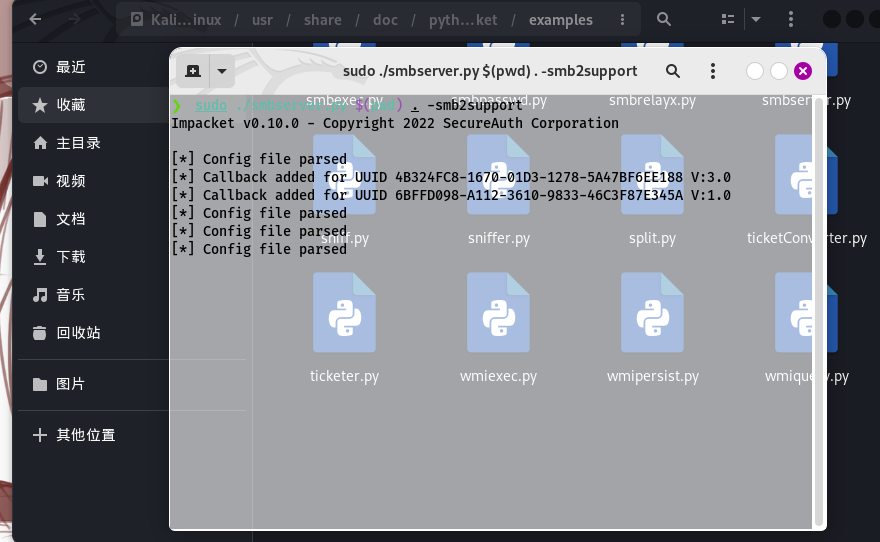Go to 'share' in the path bar
The height and width of the screenshot is (542, 880).
click(323, 20)
